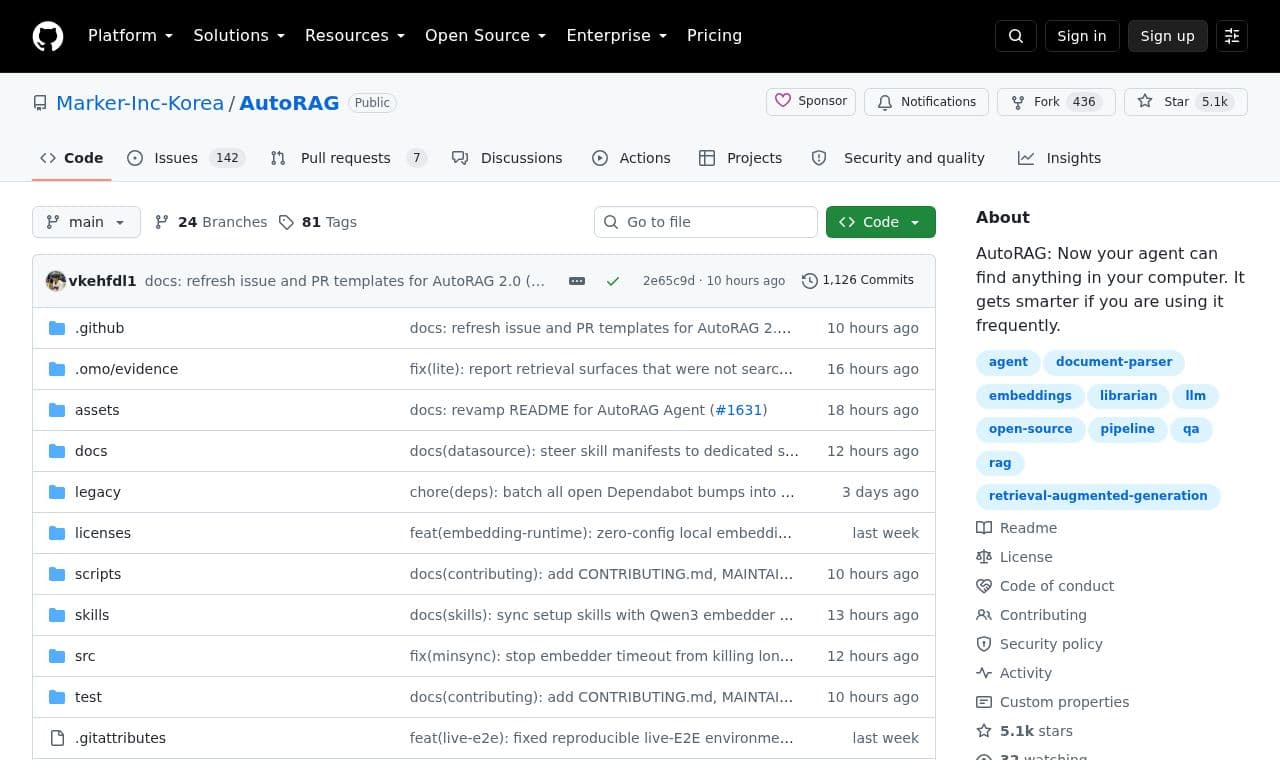This screenshot has width=1280, height=760.
Task: Switch to the Insights tab
Action: point(1060,158)
